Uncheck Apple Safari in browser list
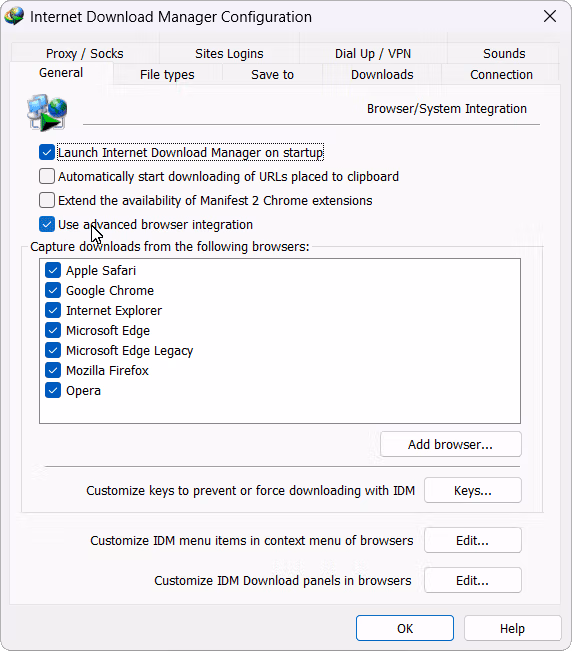Image resolution: width=572 pixels, height=651 pixels. [x=53, y=270]
